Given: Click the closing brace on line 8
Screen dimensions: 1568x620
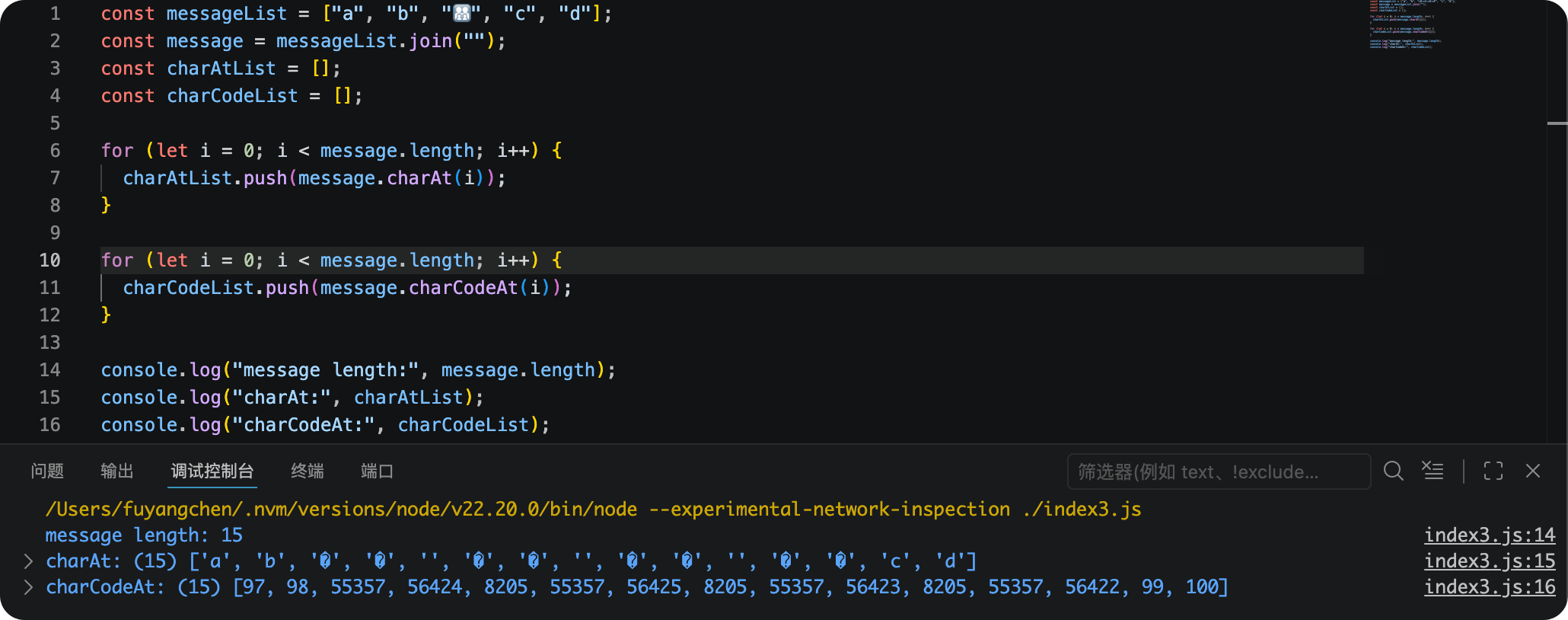Looking at the screenshot, I should [107, 206].
